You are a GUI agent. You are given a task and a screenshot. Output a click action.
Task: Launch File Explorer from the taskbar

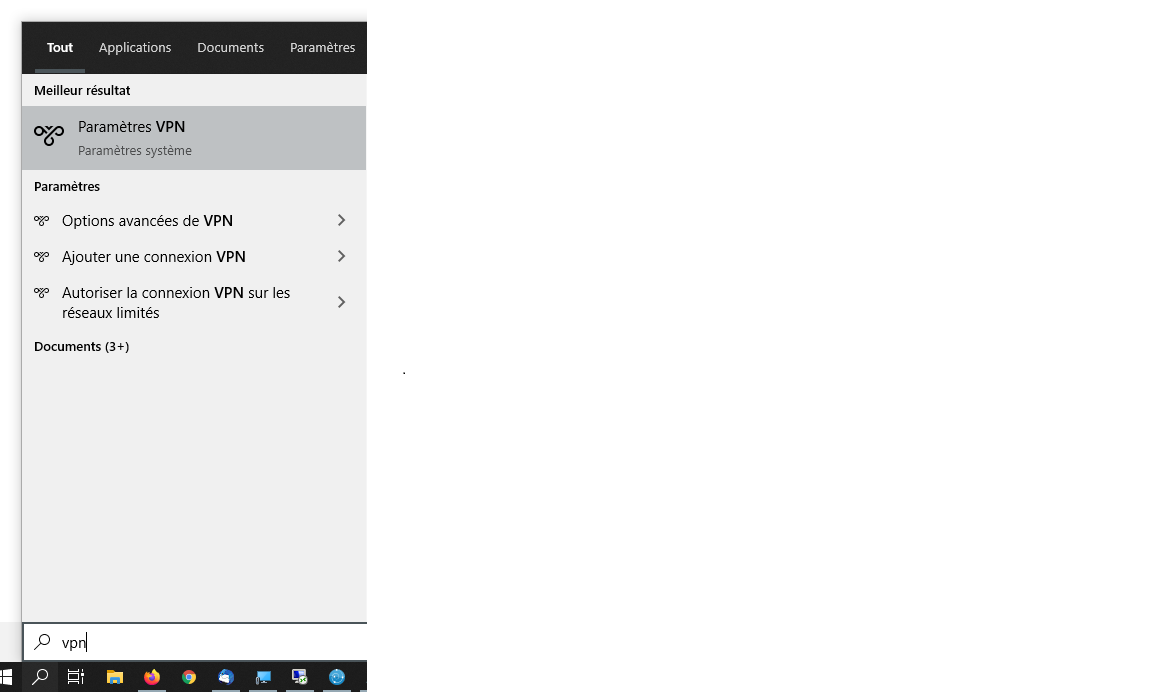(x=114, y=677)
